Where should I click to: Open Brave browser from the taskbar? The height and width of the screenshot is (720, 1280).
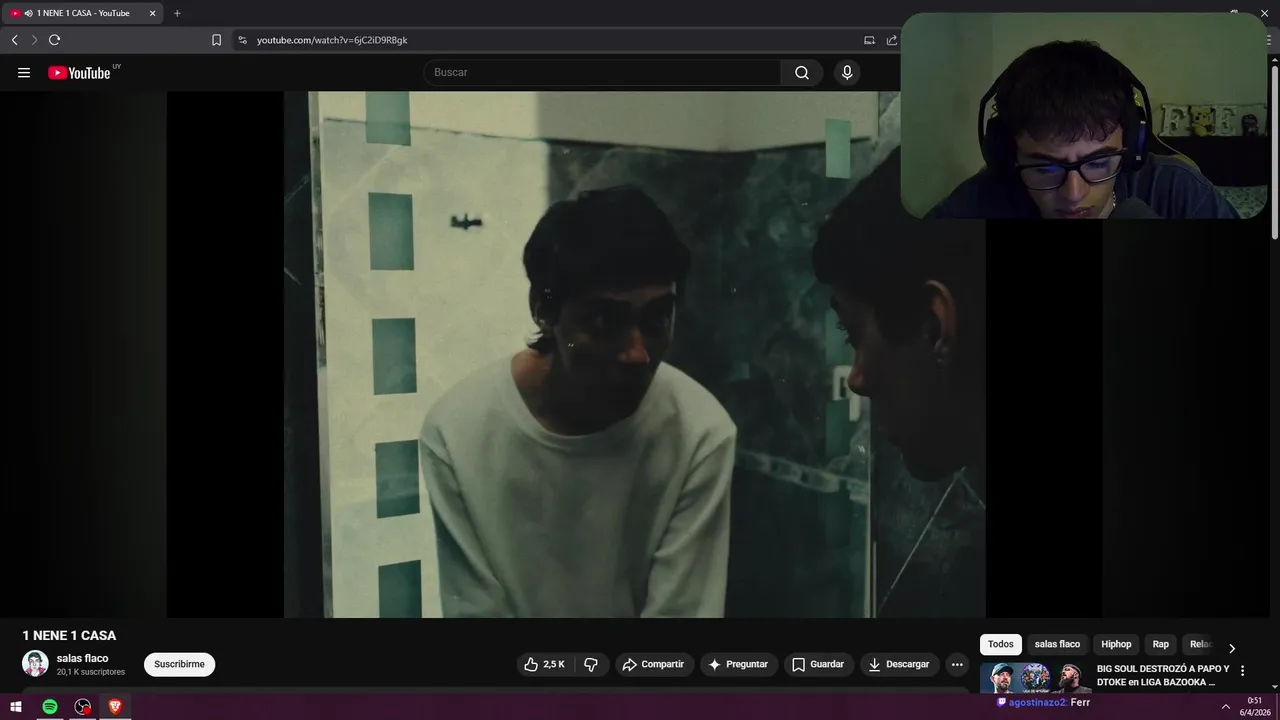pyautogui.click(x=115, y=706)
